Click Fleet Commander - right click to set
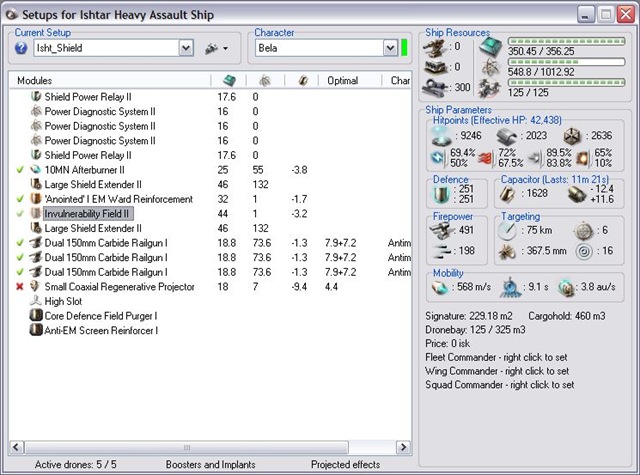Viewport: 640px width, 475px height. coord(496,357)
